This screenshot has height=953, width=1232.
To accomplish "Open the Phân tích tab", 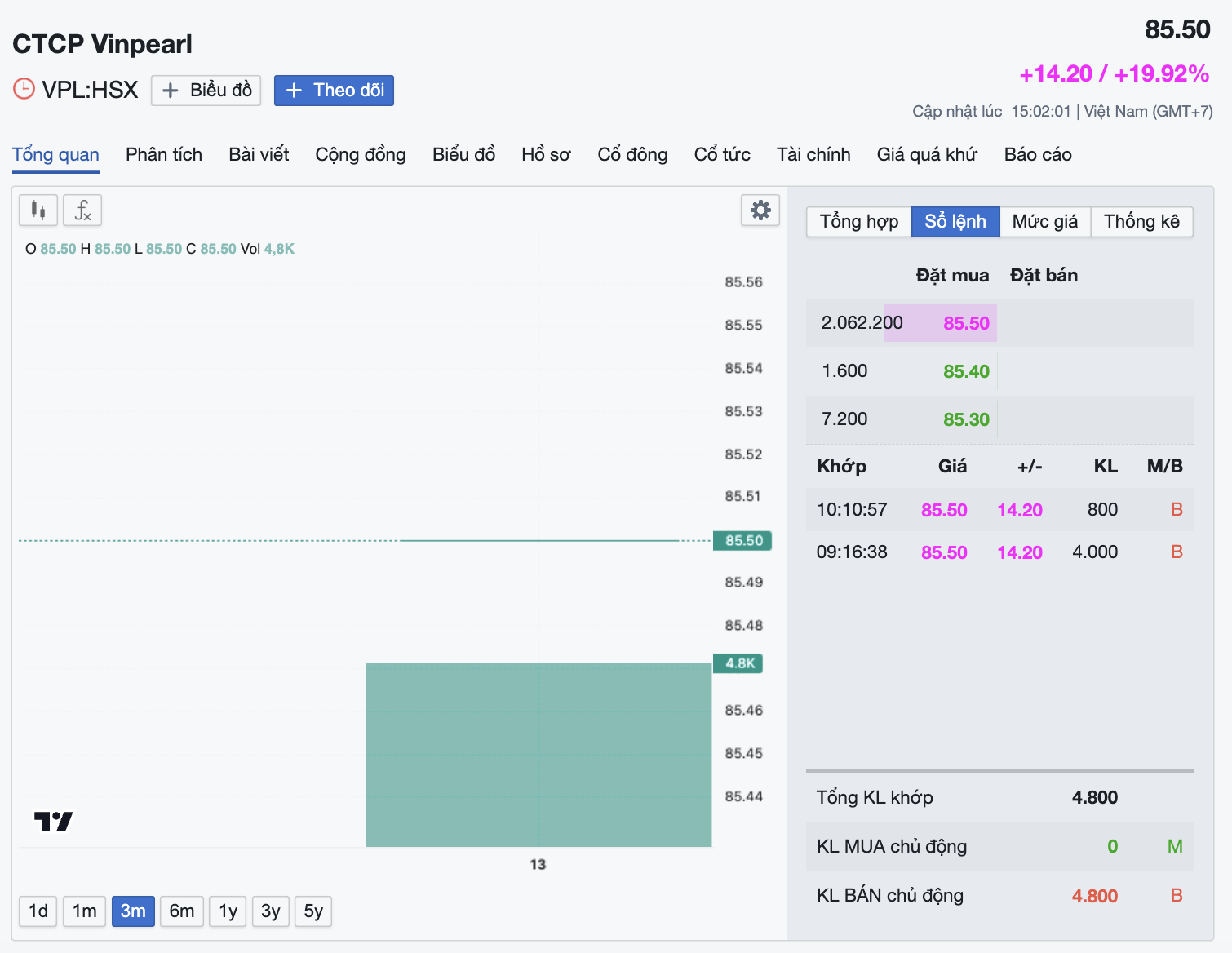I will pos(164,154).
